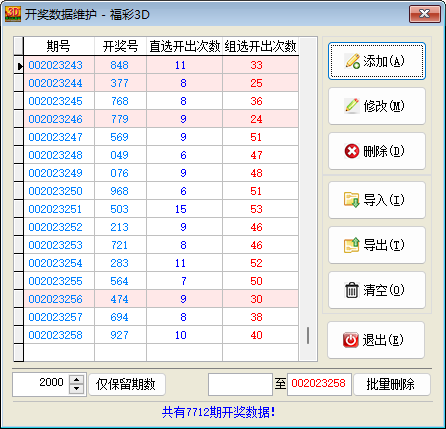The width and height of the screenshot is (446, 429).
Task: Click the 批量删除 batch delete button
Action: click(x=392, y=385)
